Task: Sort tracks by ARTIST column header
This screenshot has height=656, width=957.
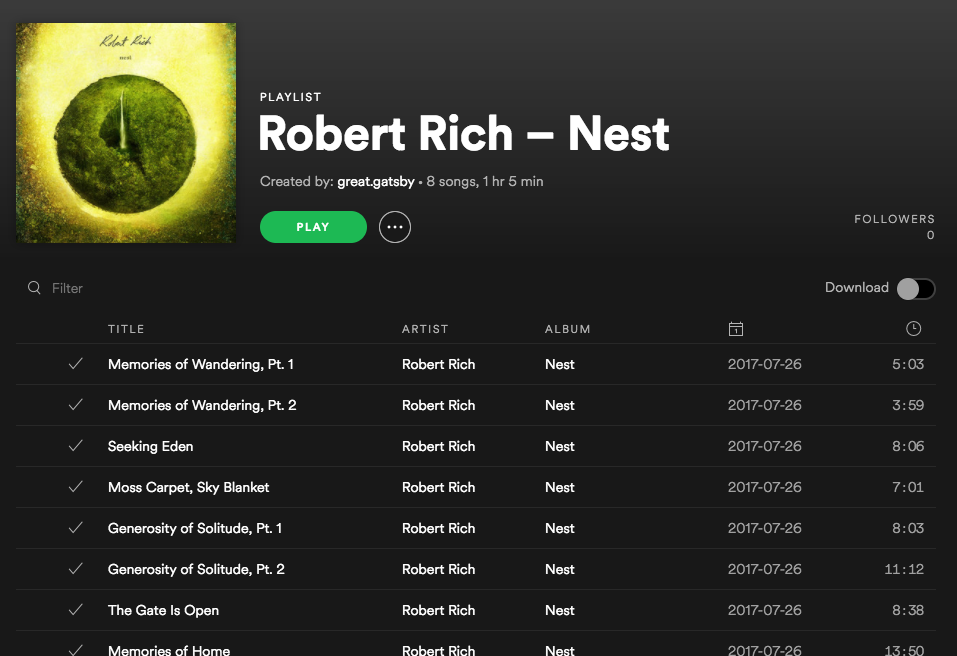Action: pyautogui.click(x=425, y=329)
